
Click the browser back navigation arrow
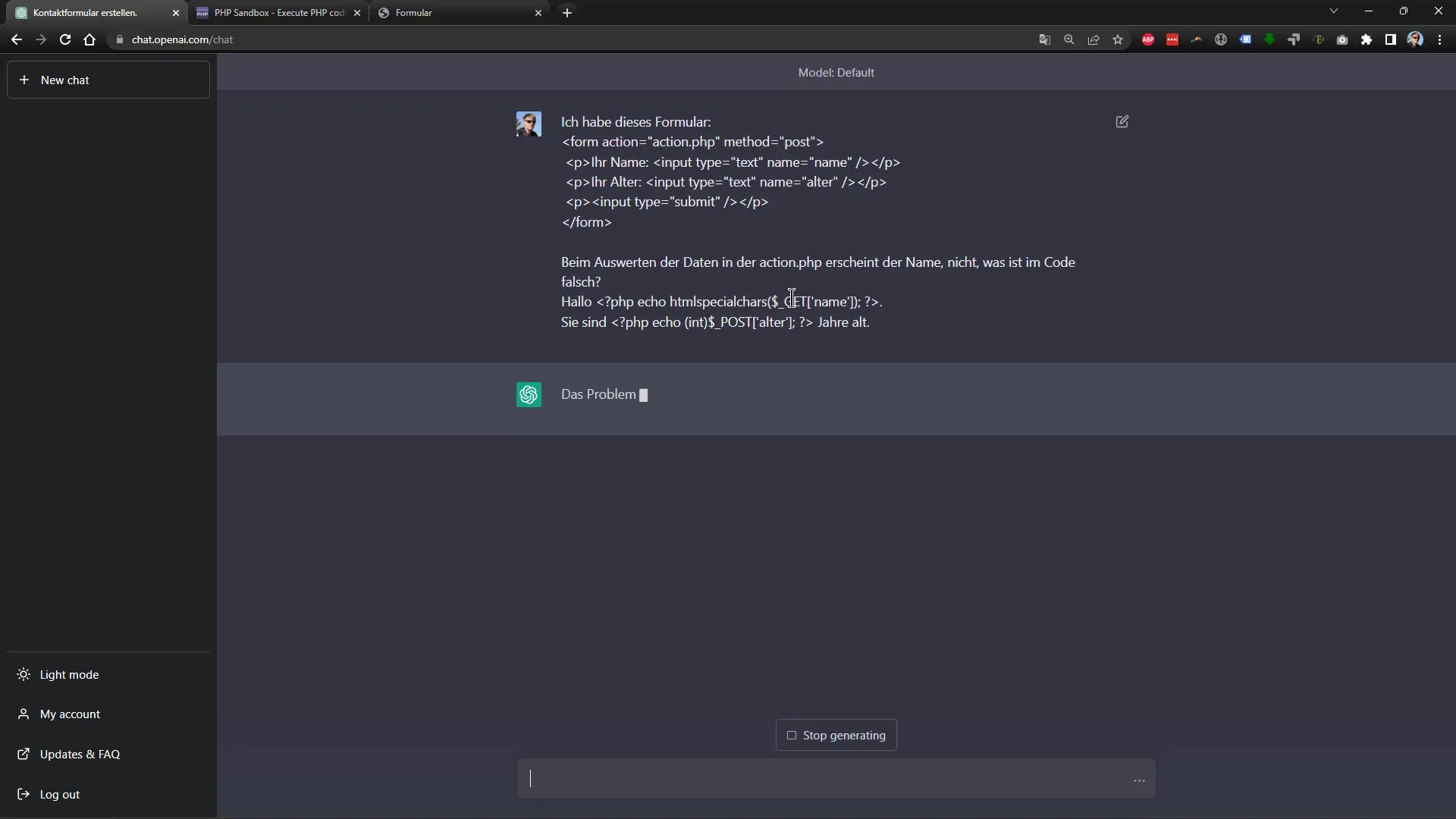[17, 39]
